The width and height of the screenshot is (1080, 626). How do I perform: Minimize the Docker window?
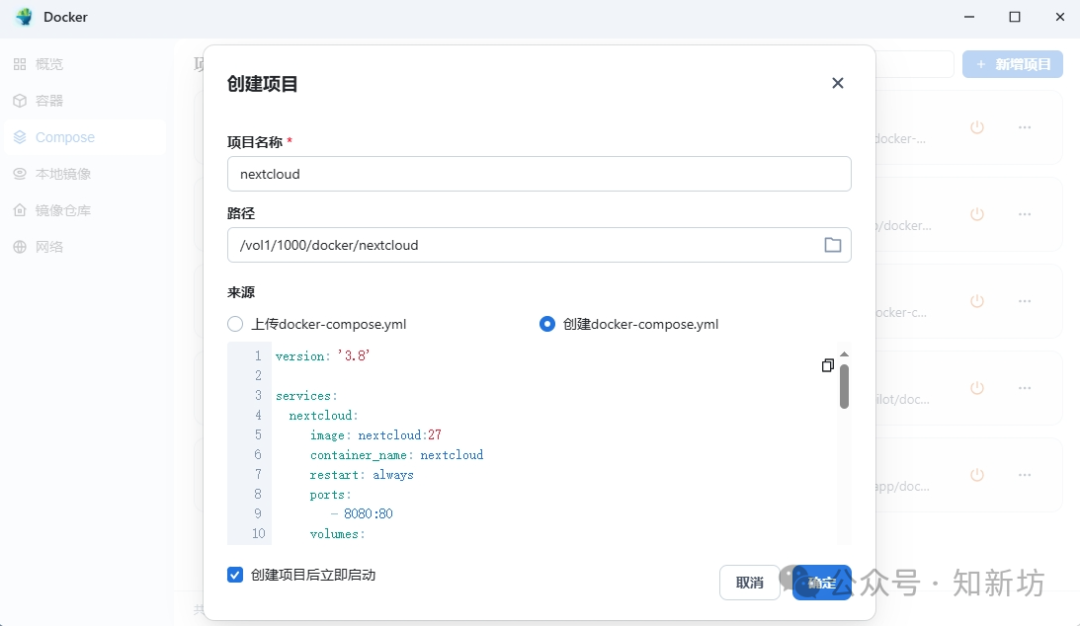tap(969, 17)
